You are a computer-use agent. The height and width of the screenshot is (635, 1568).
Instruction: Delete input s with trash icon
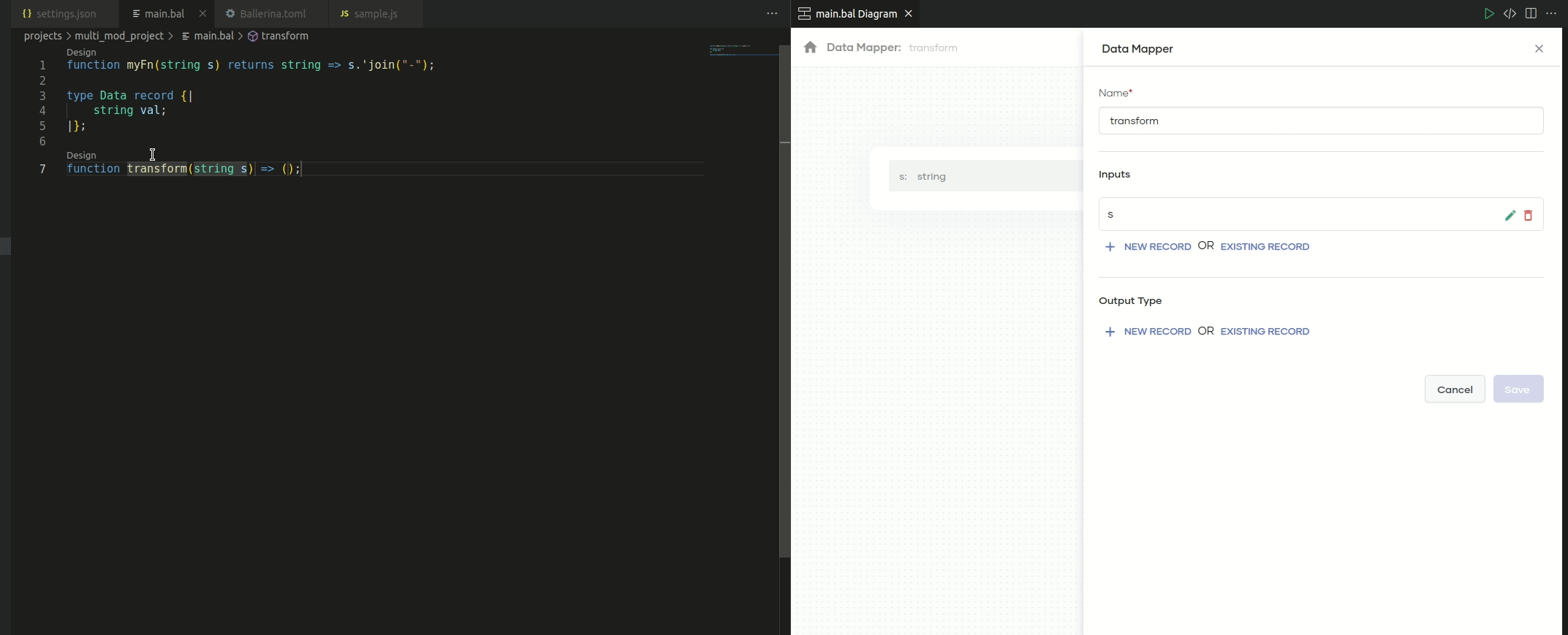1528,215
